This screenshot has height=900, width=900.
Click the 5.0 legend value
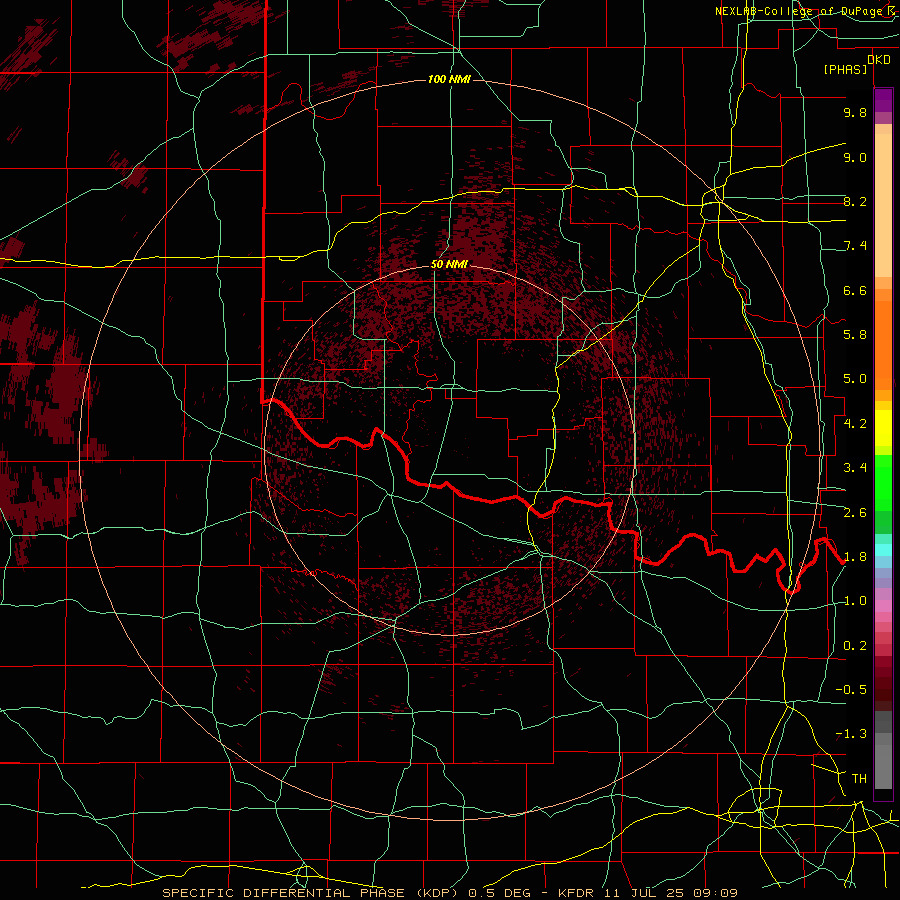[855, 379]
